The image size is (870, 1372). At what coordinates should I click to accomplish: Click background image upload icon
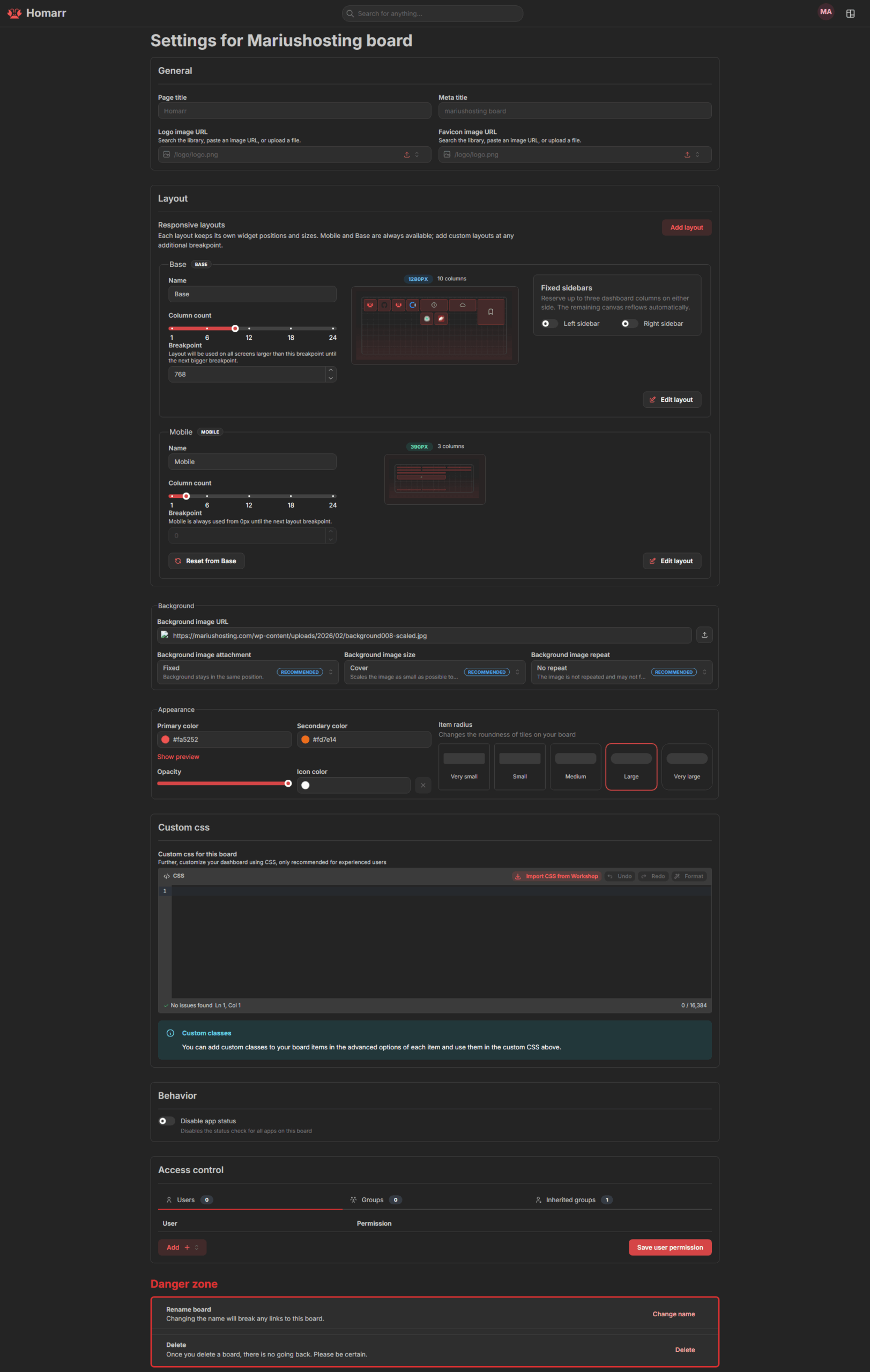click(704, 635)
